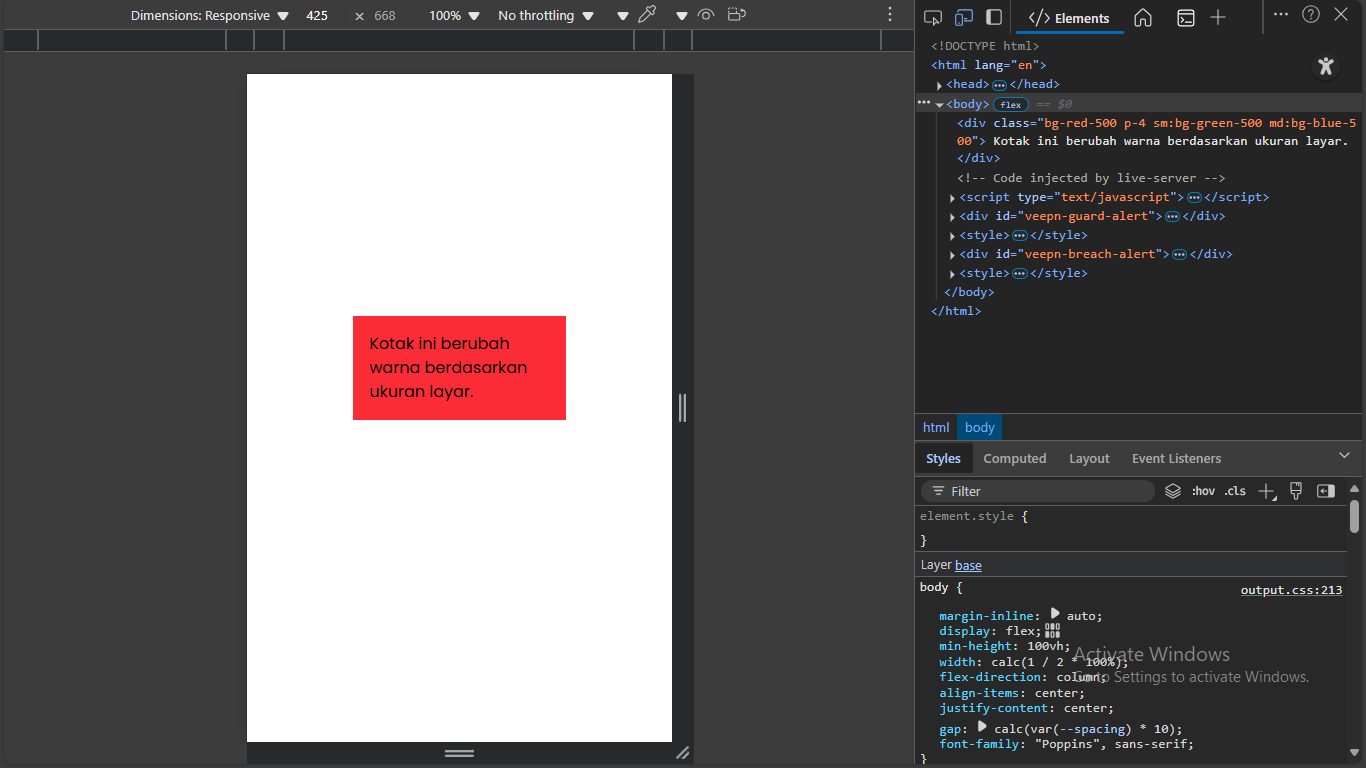
Task: Click the viewport bottom edge handle
Action: (460, 753)
